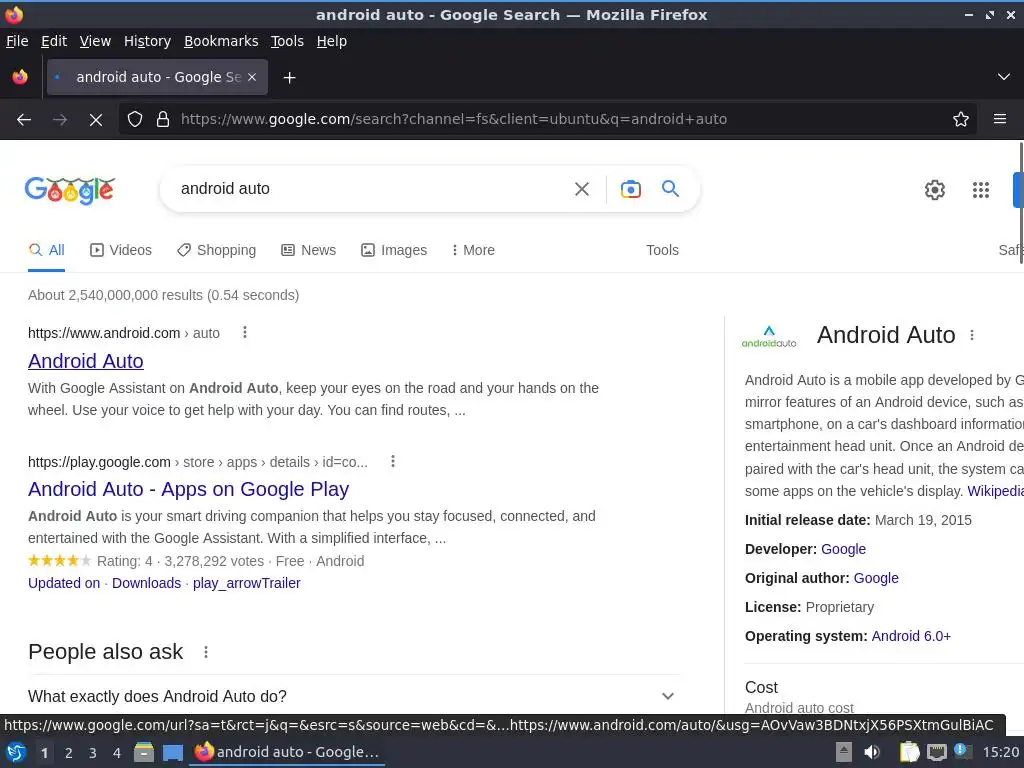Select the All results tab
Image resolution: width=1024 pixels, height=768 pixels.
tap(46, 250)
